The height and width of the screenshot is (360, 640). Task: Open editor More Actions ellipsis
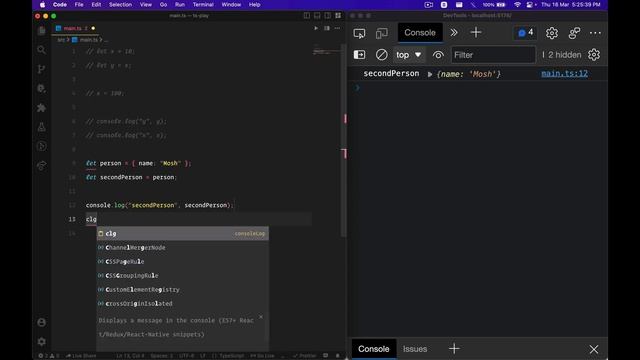(x=337, y=28)
